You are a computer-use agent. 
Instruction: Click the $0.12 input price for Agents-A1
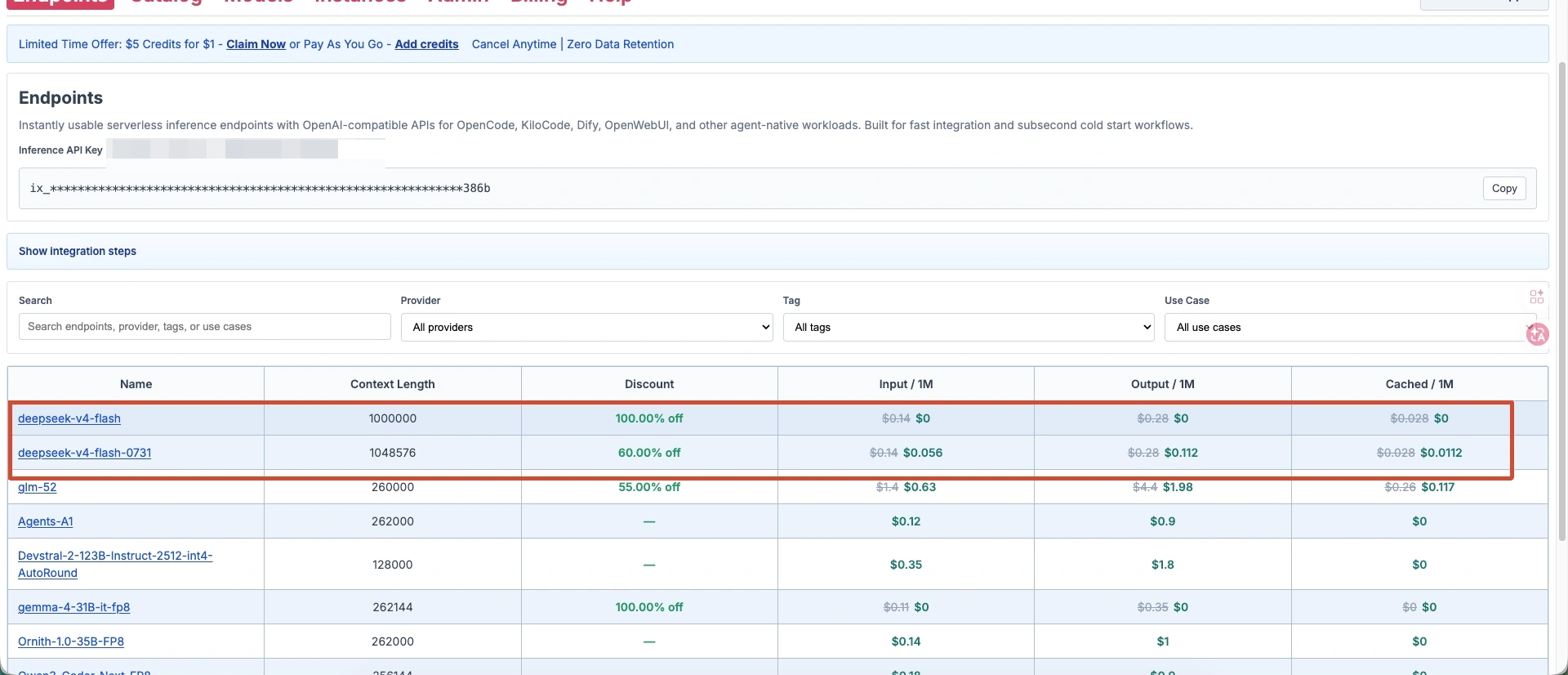pos(906,521)
